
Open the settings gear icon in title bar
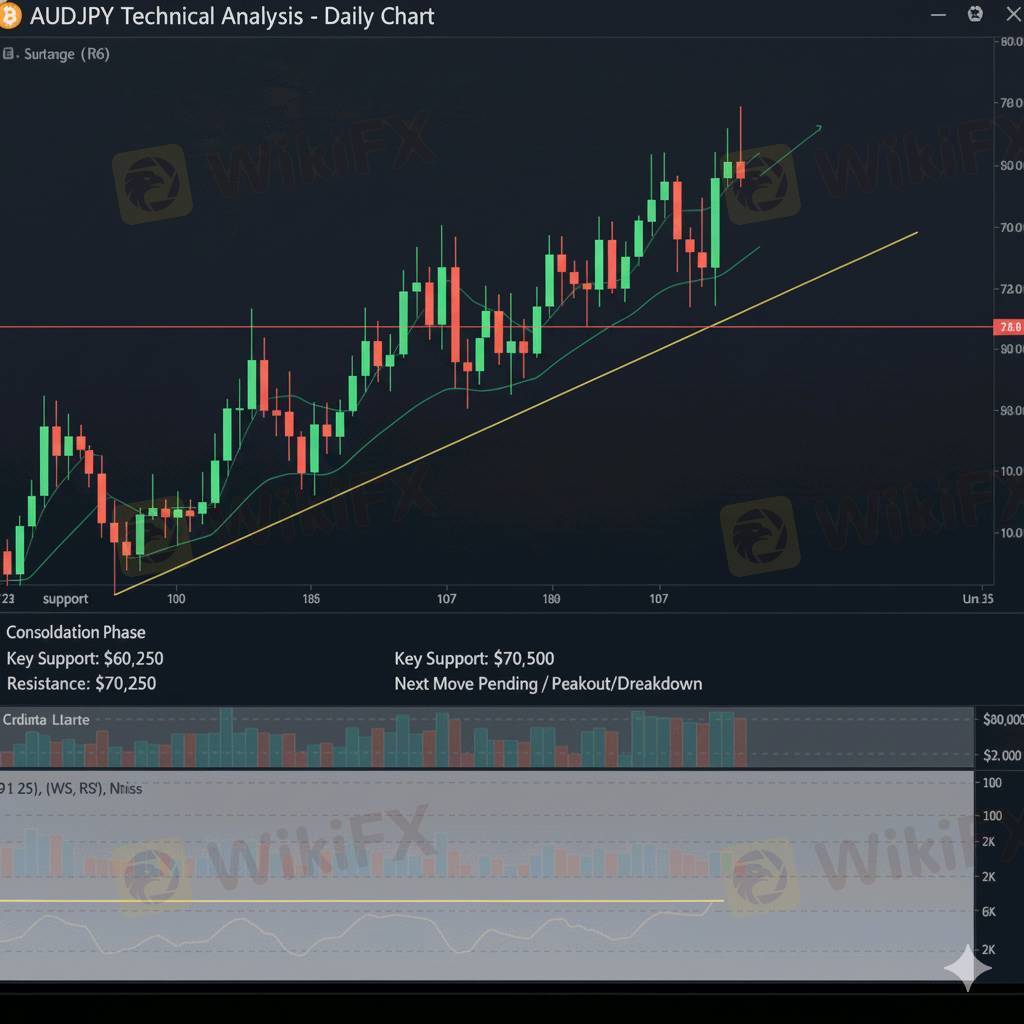(x=974, y=14)
